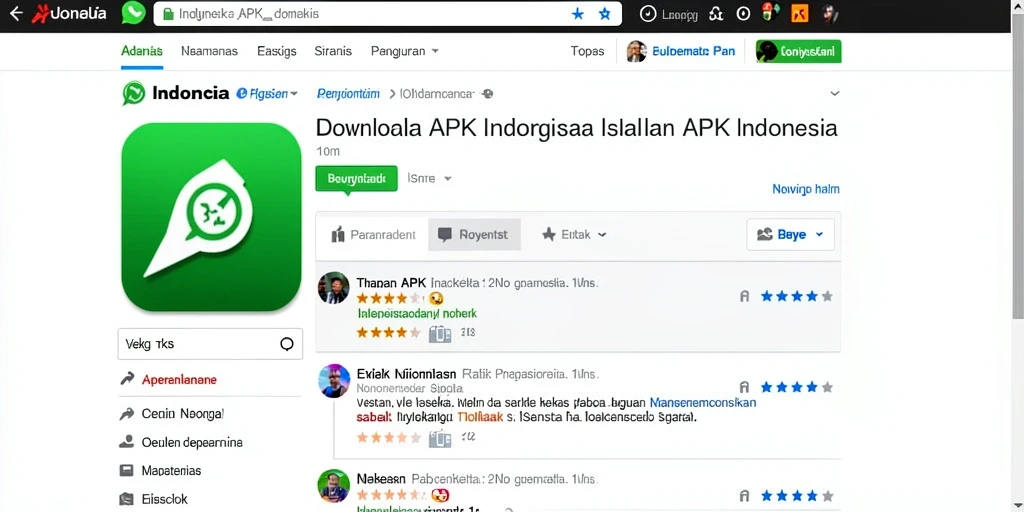Click the Thanan APK reviewer avatar
This screenshot has height=512, width=1024.
tap(334, 288)
